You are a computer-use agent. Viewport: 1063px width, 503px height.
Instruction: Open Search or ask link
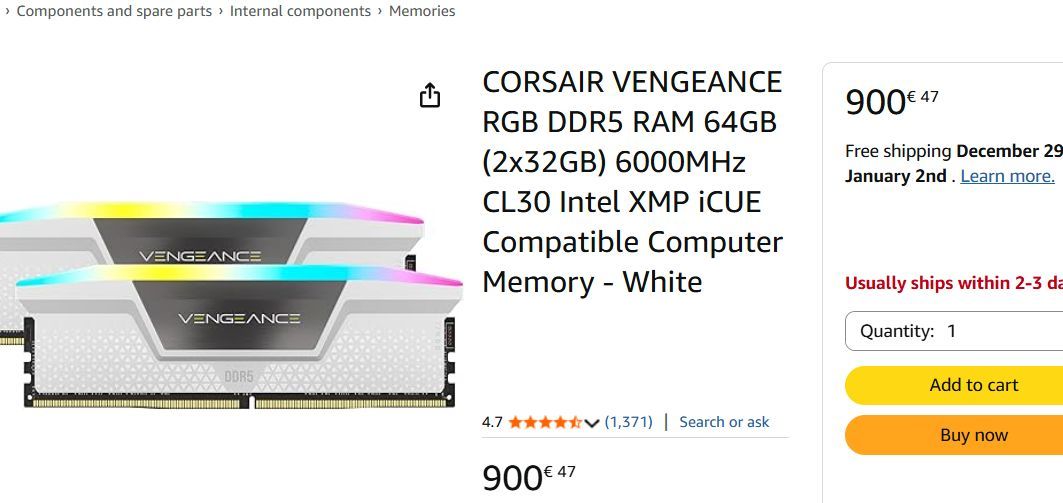click(x=724, y=422)
